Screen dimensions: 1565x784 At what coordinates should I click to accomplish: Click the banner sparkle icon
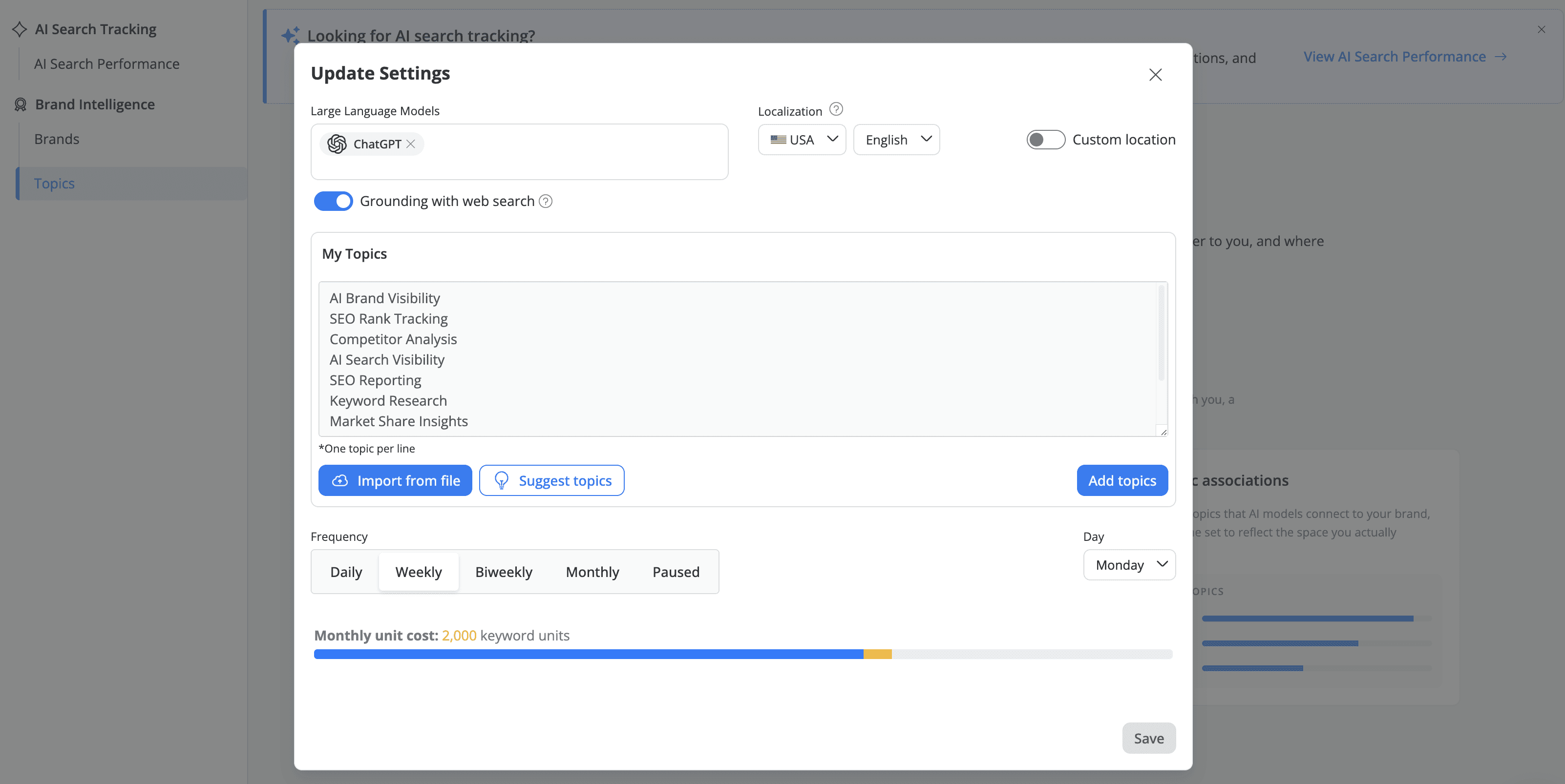click(291, 35)
